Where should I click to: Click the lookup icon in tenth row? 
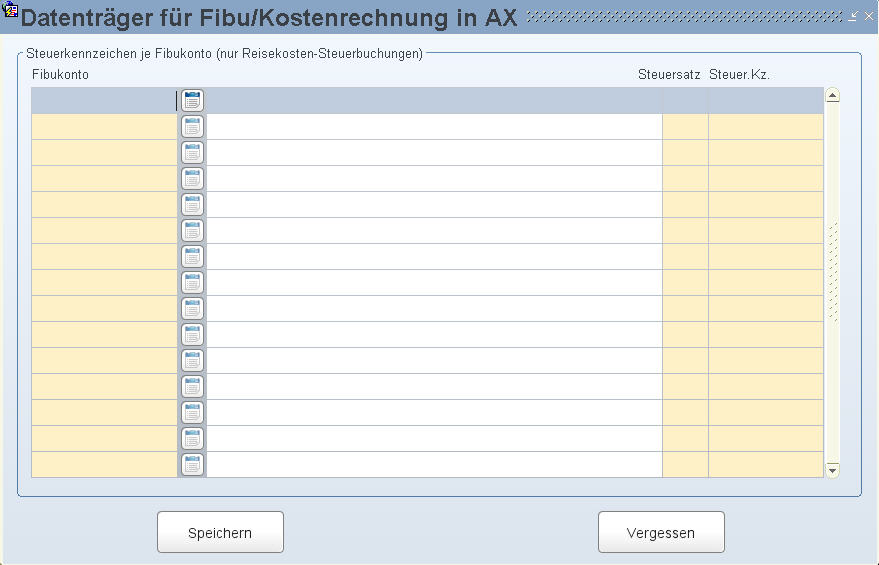pyautogui.click(x=192, y=335)
